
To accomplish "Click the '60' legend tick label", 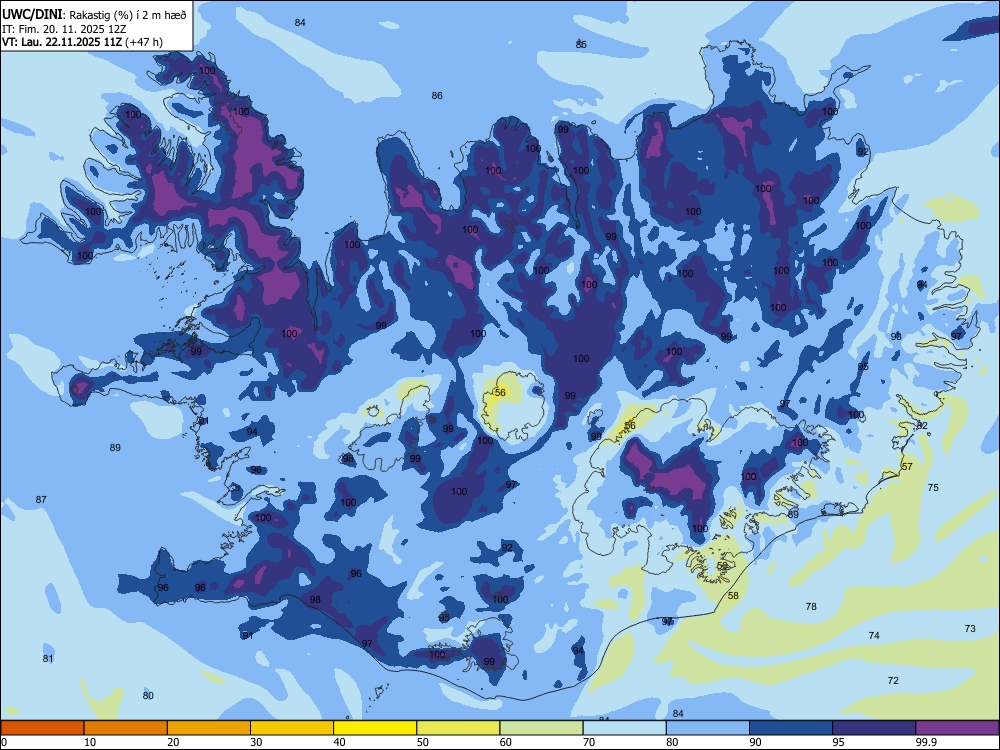I will pyautogui.click(x=506, y=742).
